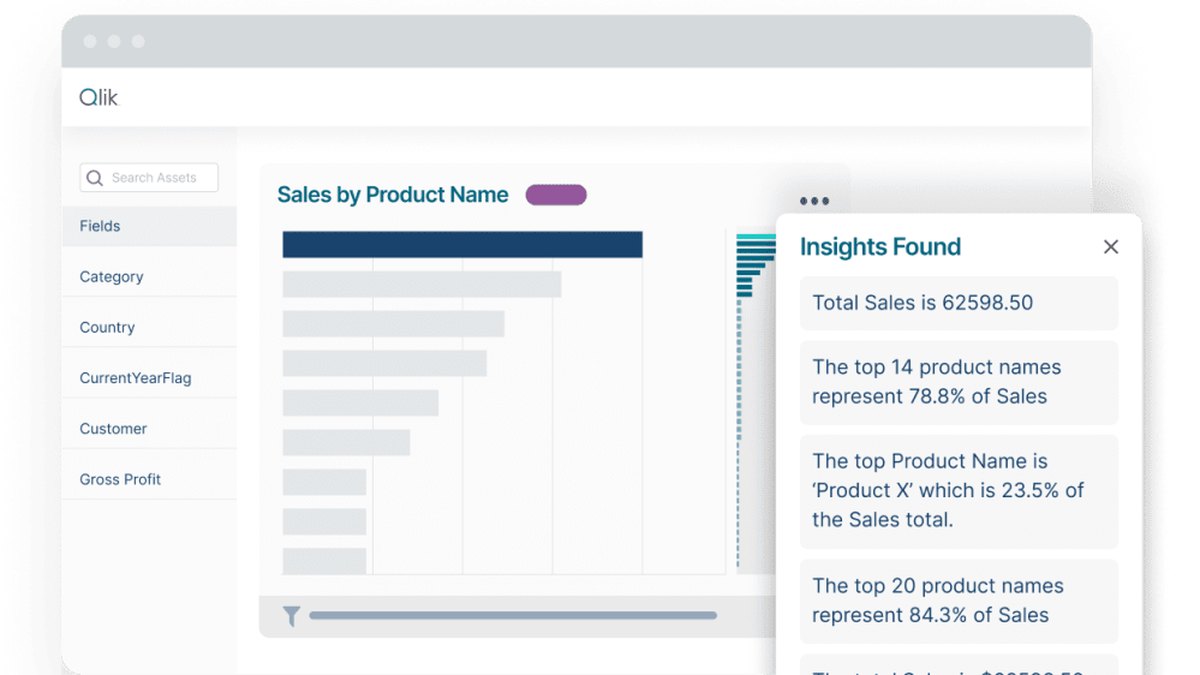Click the filter funnel icon
This screenshot has height=675, width=1200.
291,616
